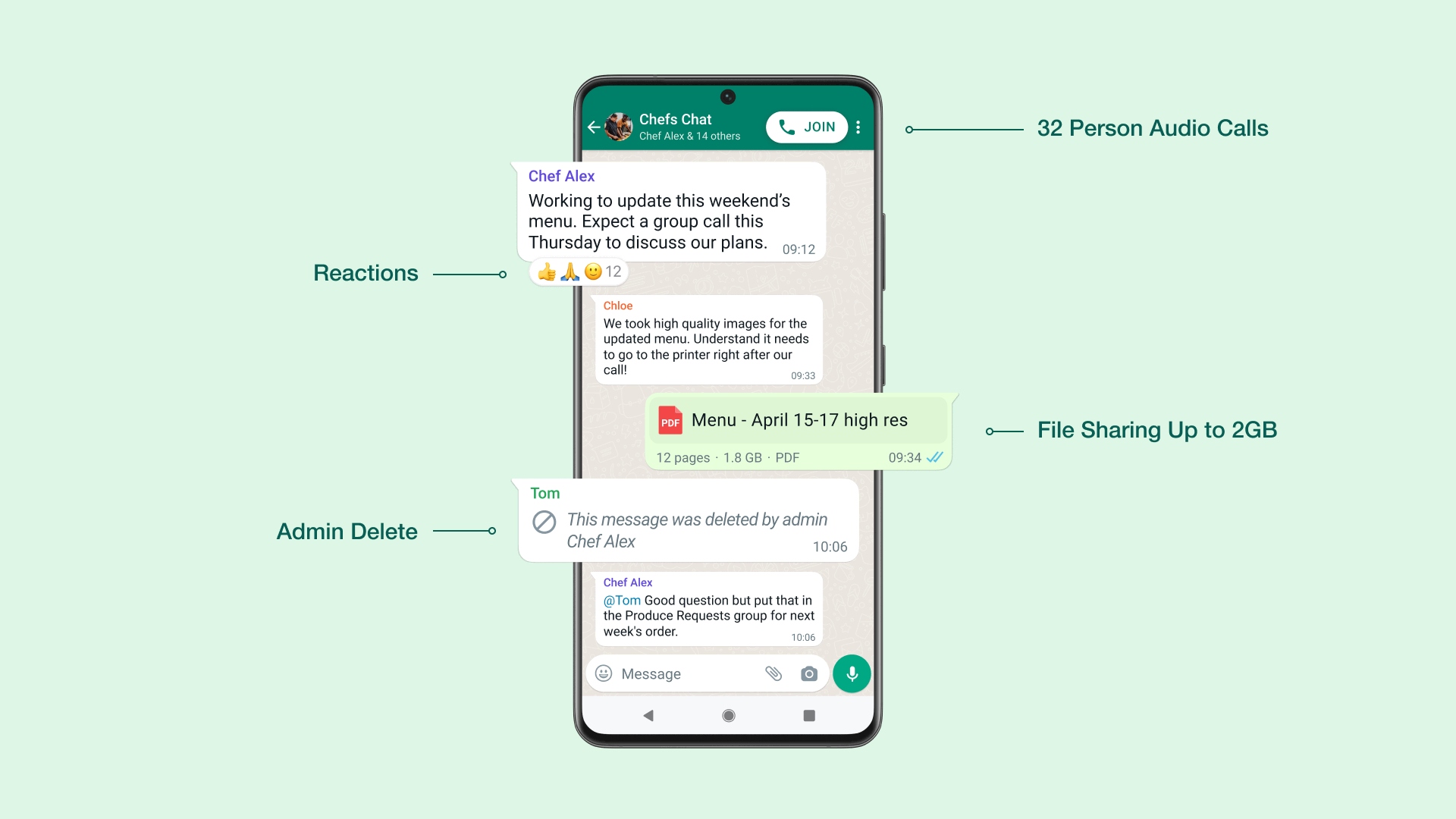Screen dimensions: 1456x819
Task: Expand the deleted message details
Action: [685, 520]
